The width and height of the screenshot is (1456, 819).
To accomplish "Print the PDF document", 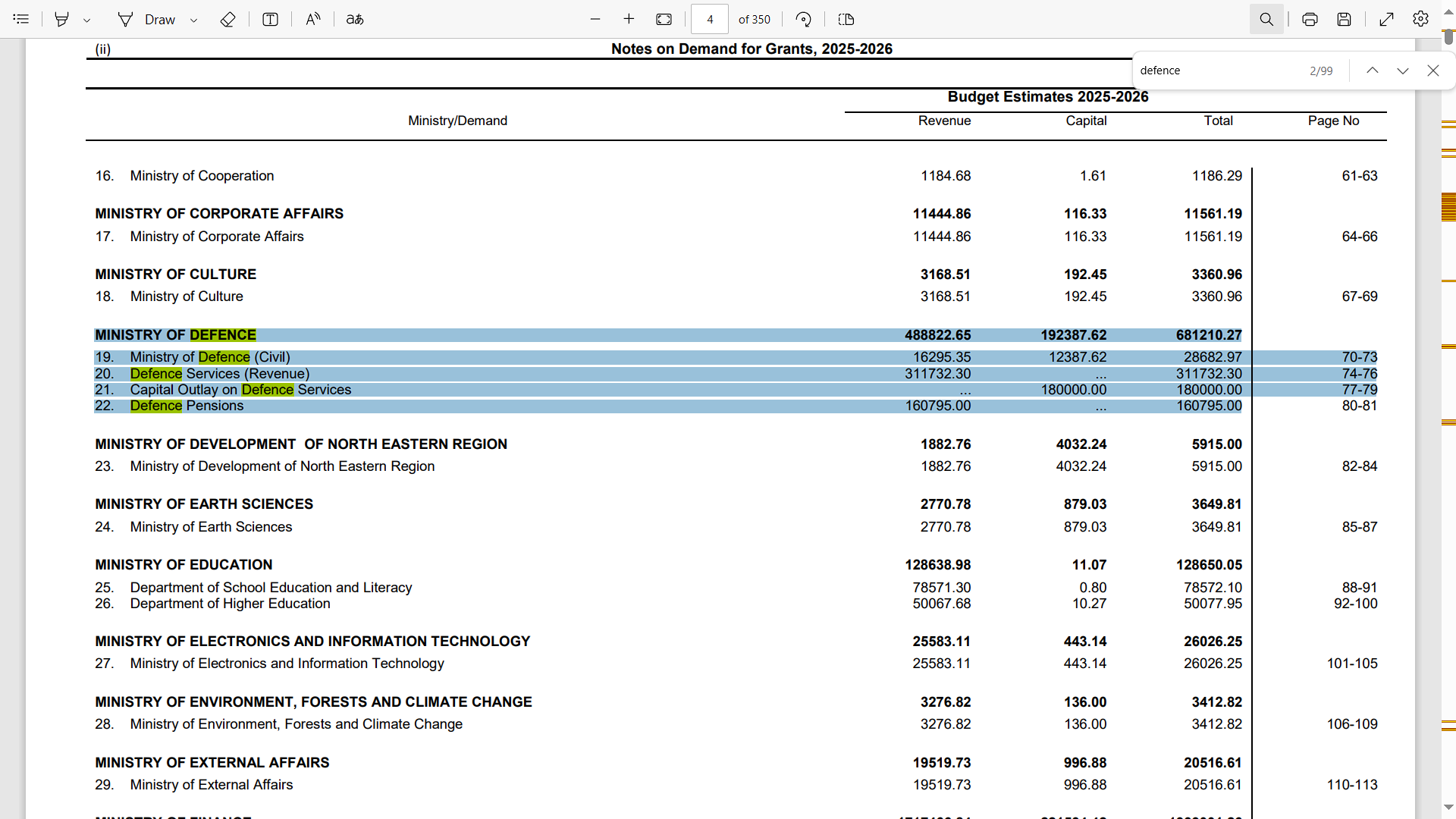I will pyautogui.click(x=1310, y=19).
